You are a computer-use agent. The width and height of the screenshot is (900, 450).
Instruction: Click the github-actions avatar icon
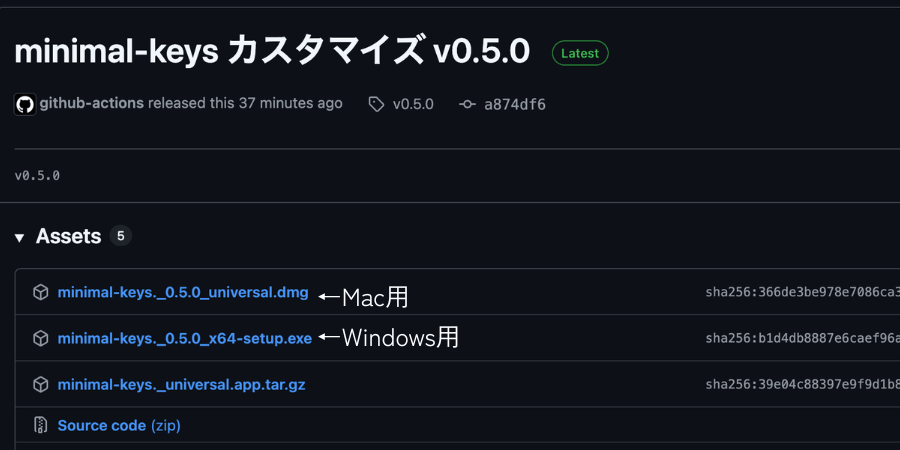tap(25, 104)
